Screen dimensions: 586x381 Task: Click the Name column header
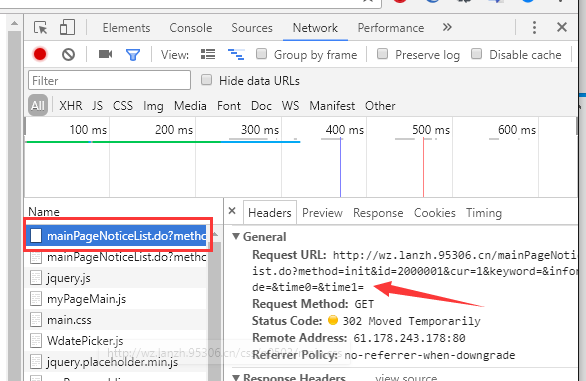pyautogui.click(x=44, y=212)
